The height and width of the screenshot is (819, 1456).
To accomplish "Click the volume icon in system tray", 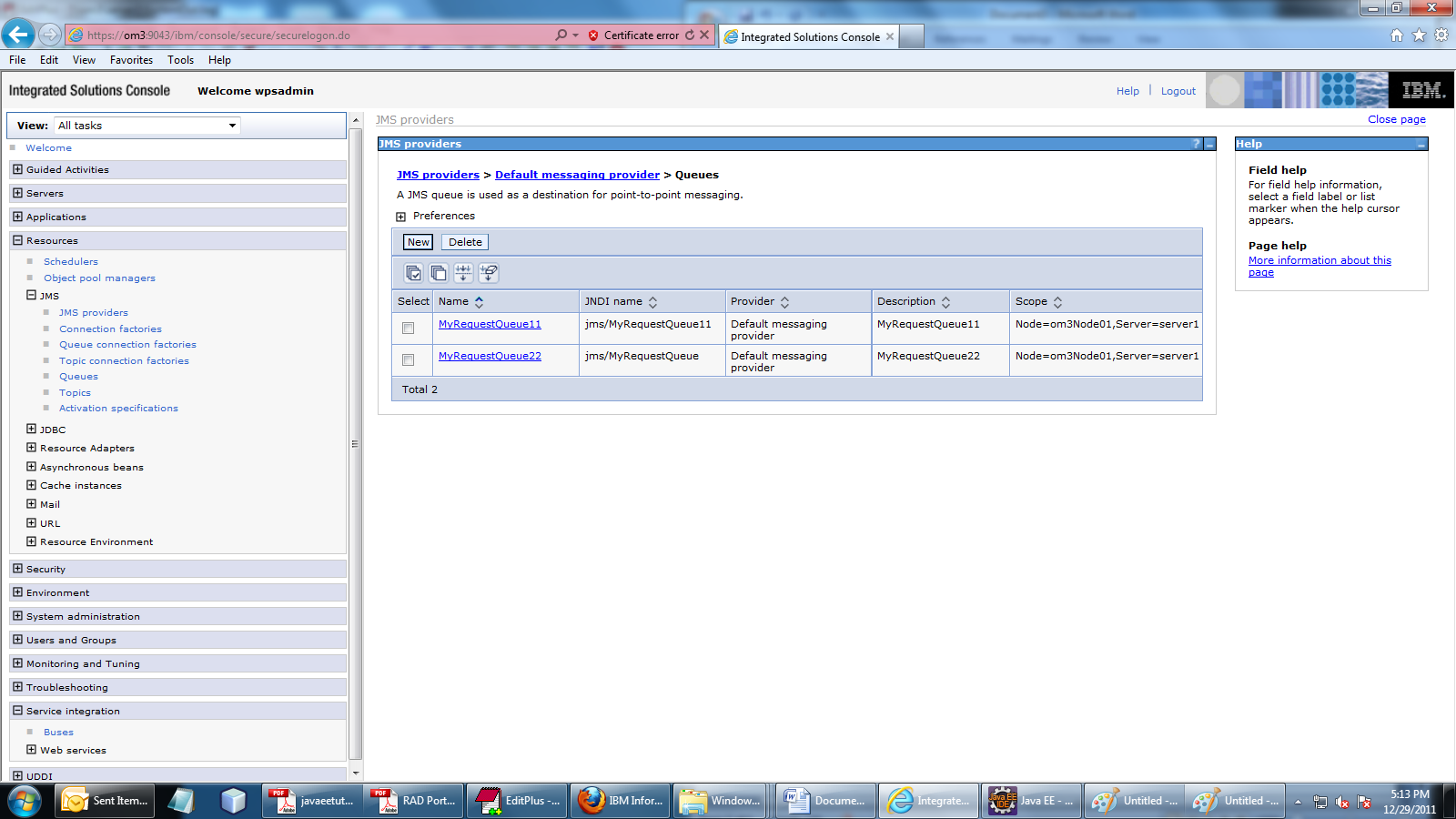I will [x=1342, y=802].
